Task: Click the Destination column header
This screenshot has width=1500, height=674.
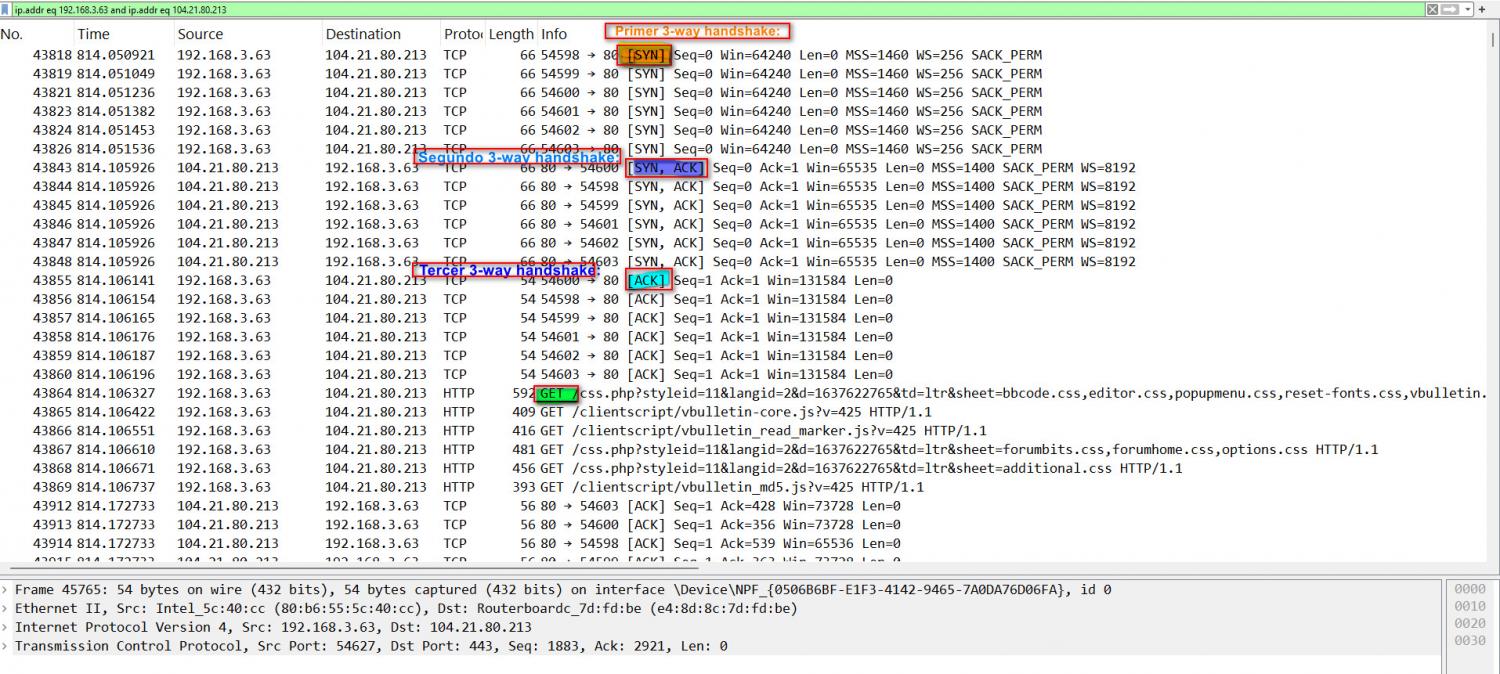Action: (x=362, y=34)
